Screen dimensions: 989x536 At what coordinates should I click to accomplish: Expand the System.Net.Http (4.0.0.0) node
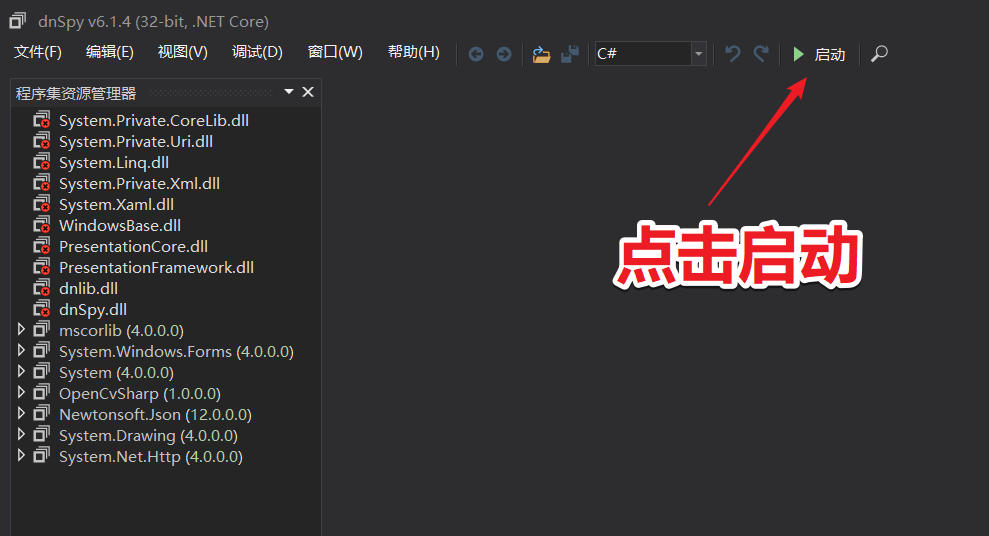click(21, 455)
